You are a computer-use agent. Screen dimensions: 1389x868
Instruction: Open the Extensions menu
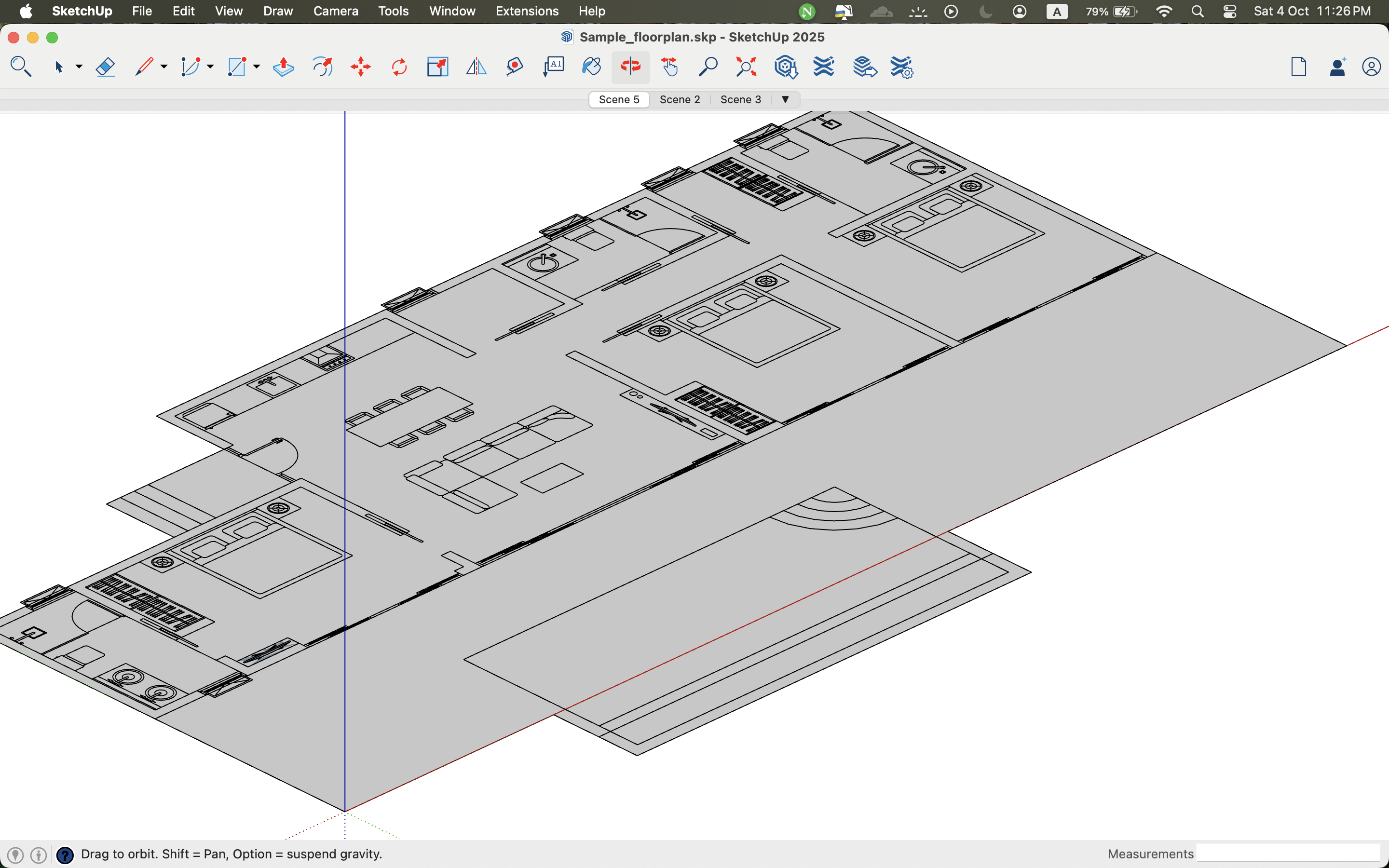tap(526, 11)
